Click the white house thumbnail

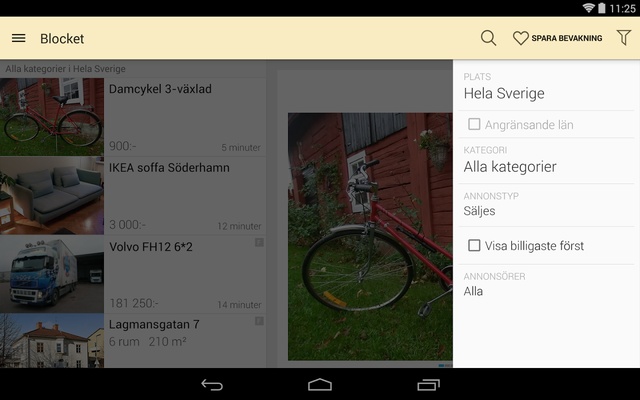pos(52,341)
